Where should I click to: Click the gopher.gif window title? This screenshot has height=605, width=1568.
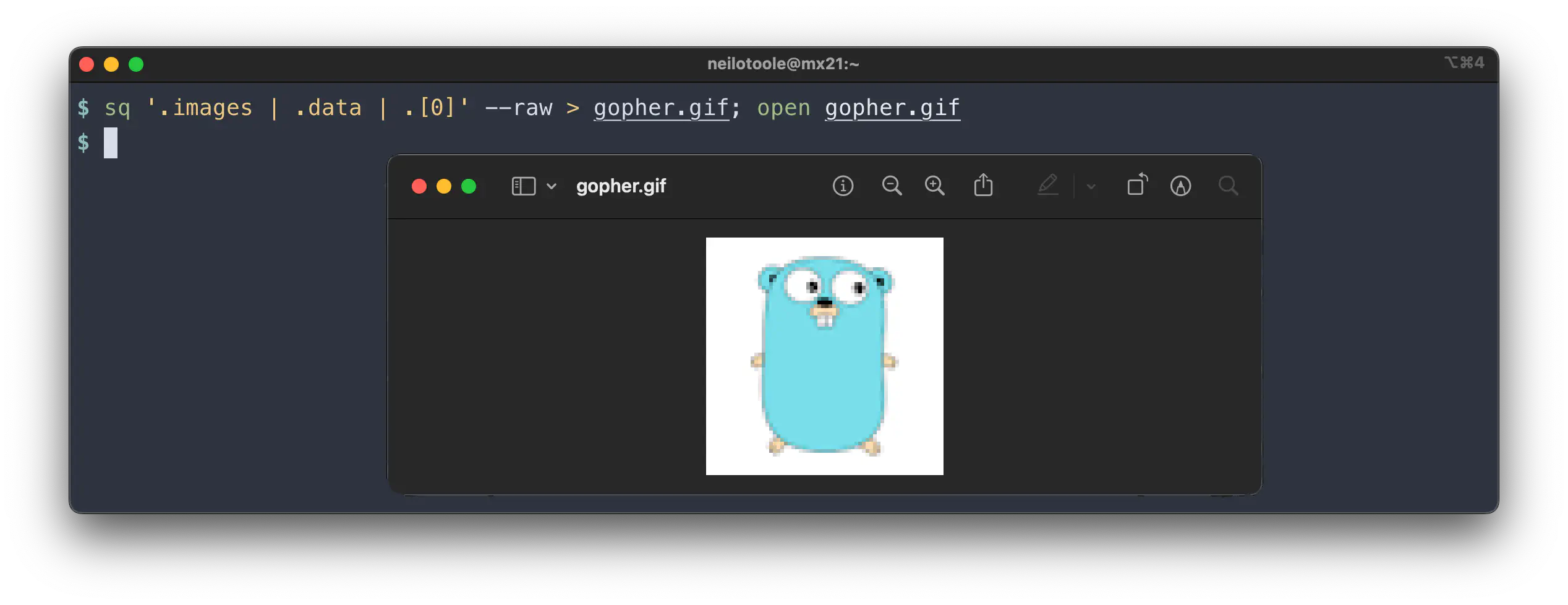tap(621, 186)
